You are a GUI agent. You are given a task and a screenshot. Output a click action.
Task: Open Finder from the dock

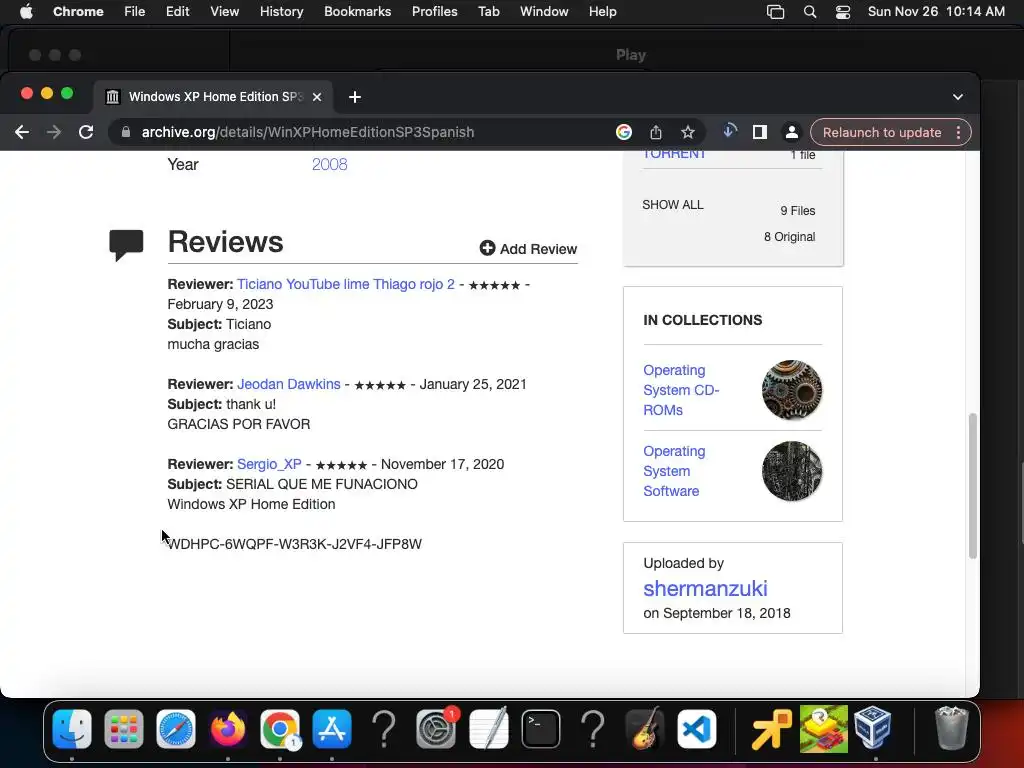click(72, 728)
